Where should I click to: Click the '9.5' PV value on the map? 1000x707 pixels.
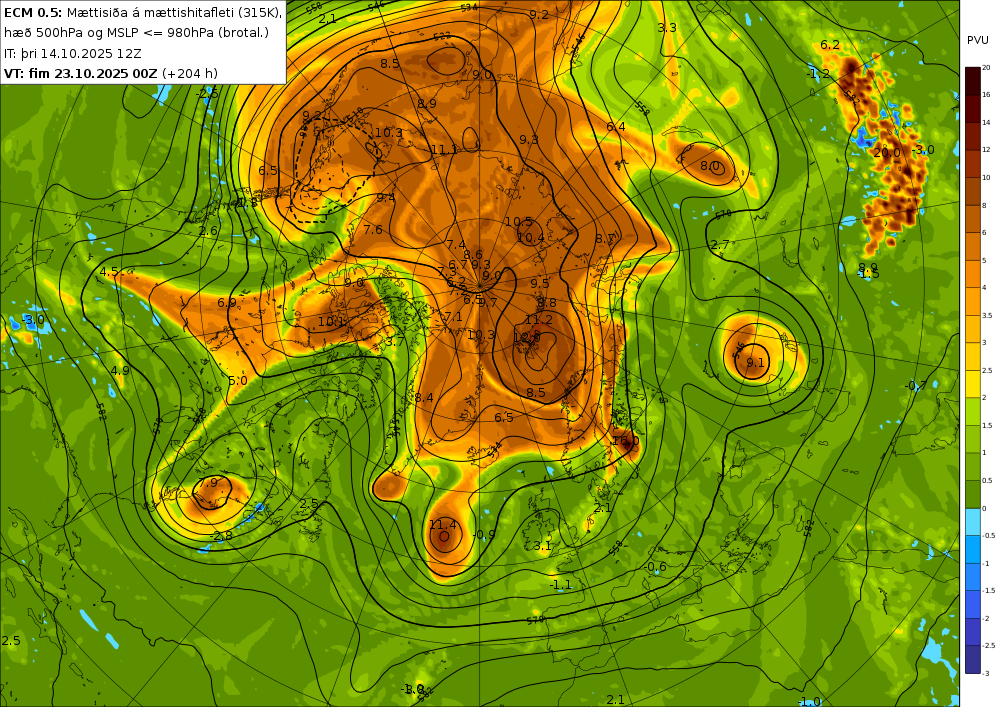pos(540,283)
